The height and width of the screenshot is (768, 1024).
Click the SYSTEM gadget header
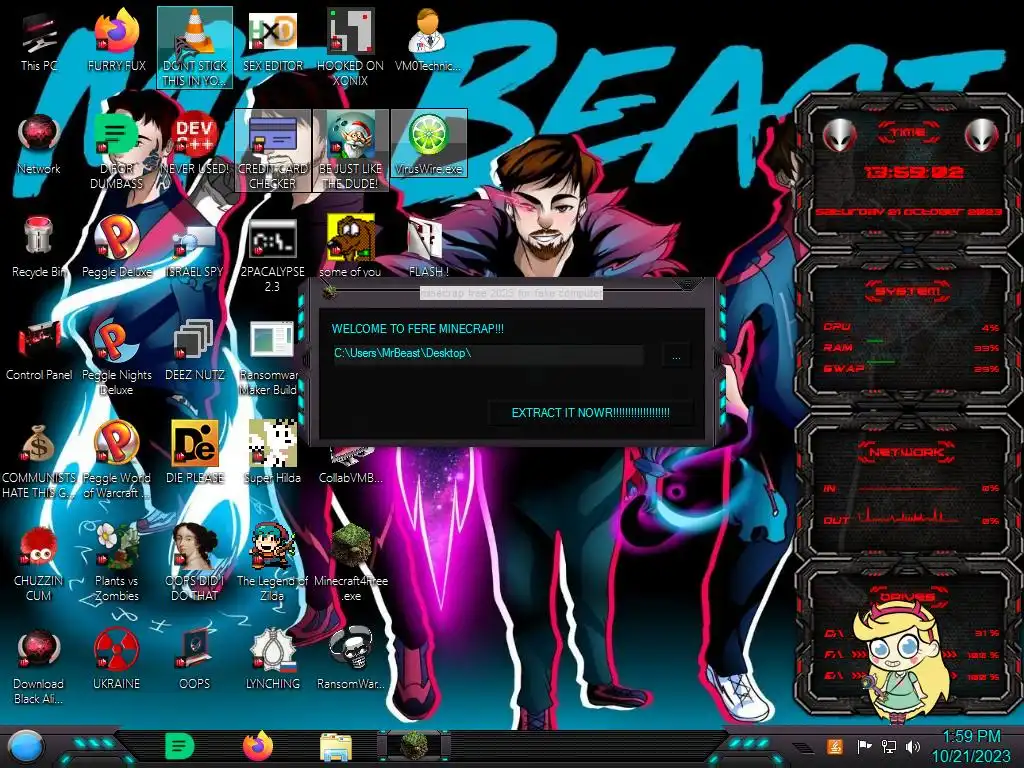click(x=908, y=291)
